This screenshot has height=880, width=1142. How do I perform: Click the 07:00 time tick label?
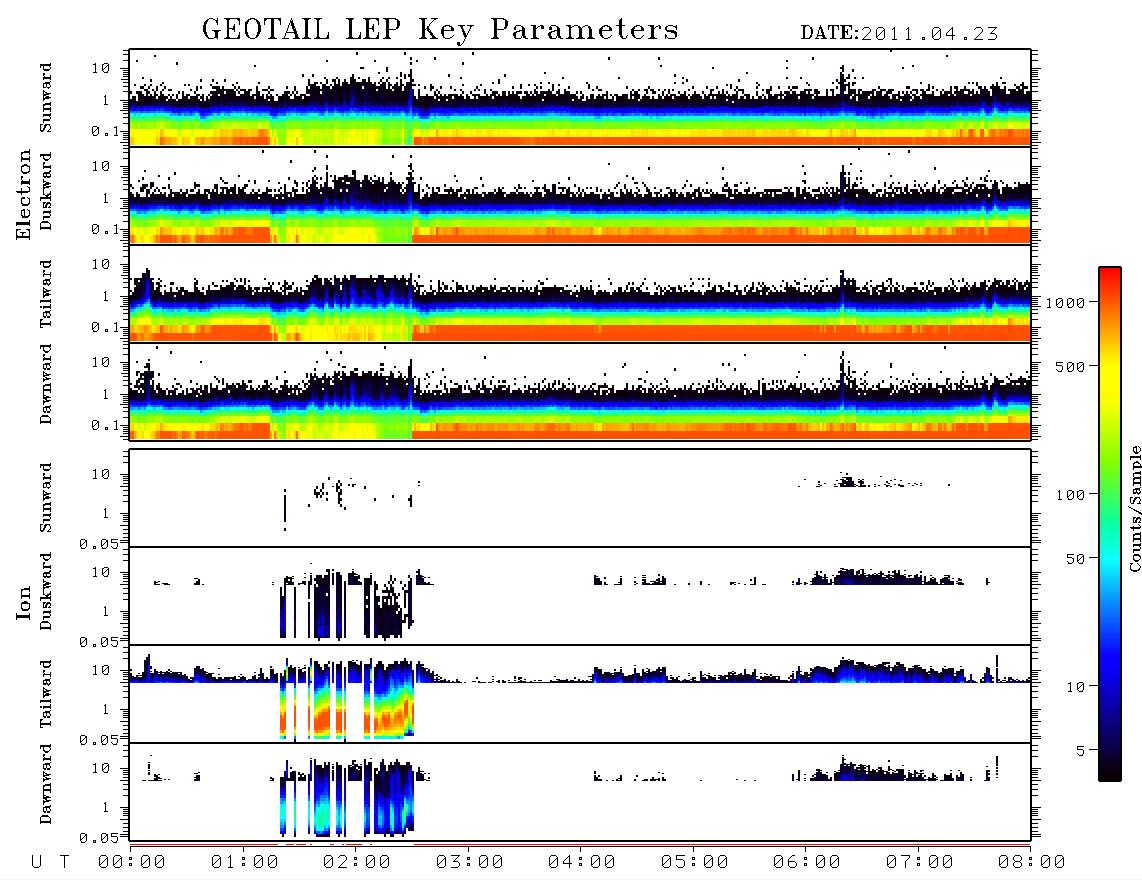[x=919, y=863]
